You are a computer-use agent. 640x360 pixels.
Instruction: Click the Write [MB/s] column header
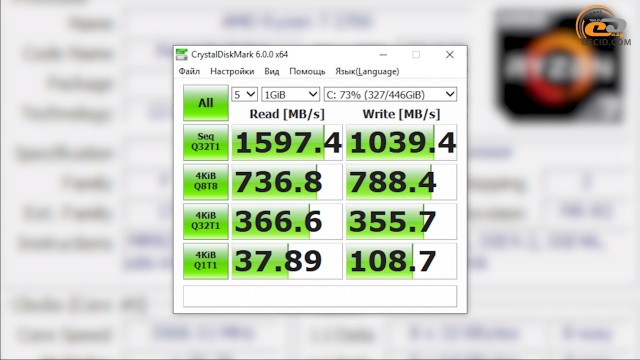pos(401,114)
